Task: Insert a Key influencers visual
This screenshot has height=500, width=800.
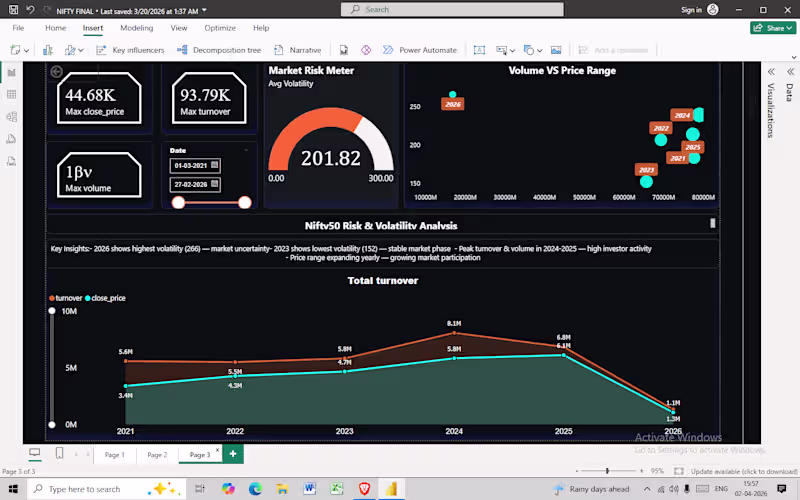Action: [x=131, y=50]
